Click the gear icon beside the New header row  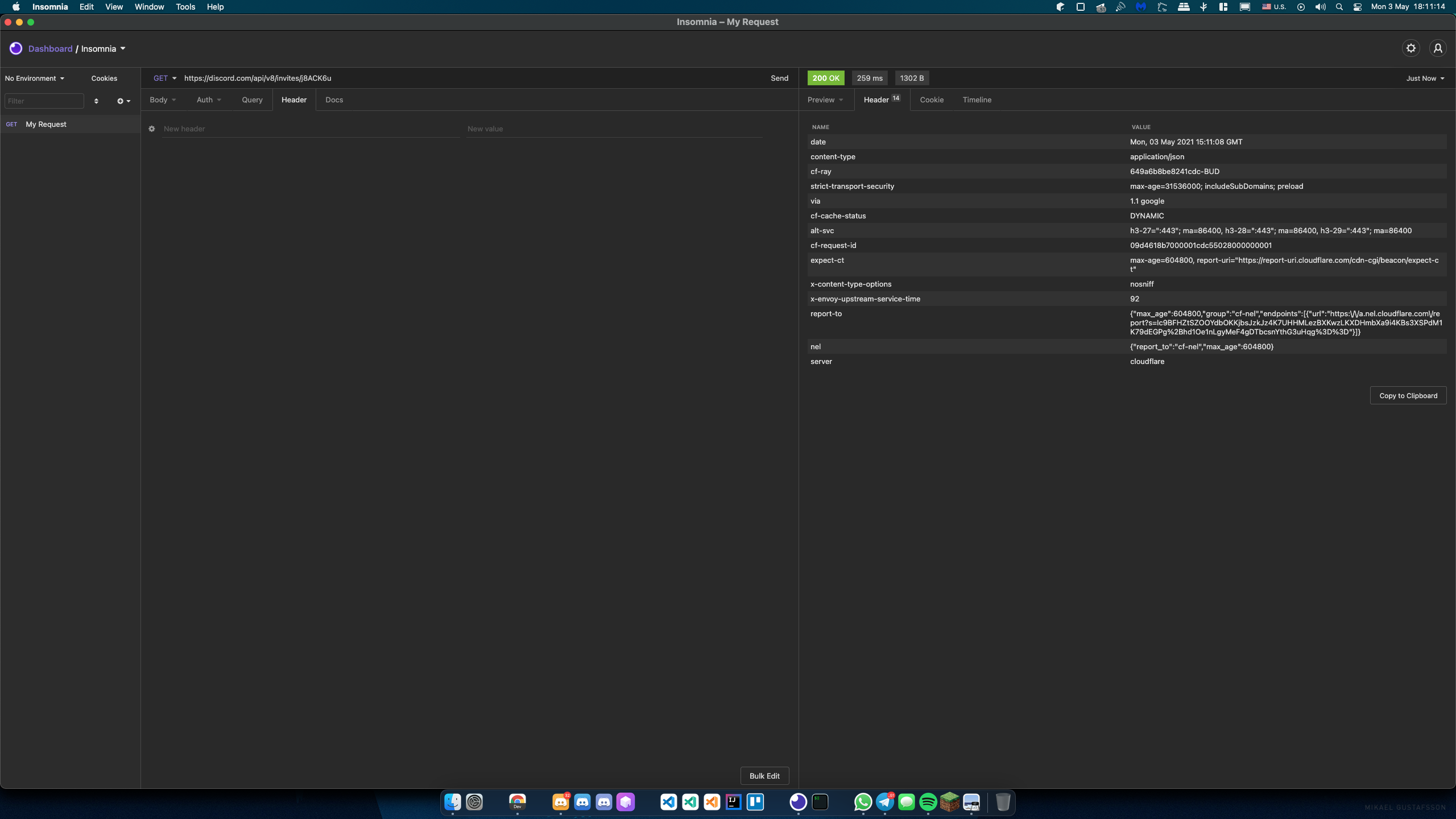pos(152,129)
